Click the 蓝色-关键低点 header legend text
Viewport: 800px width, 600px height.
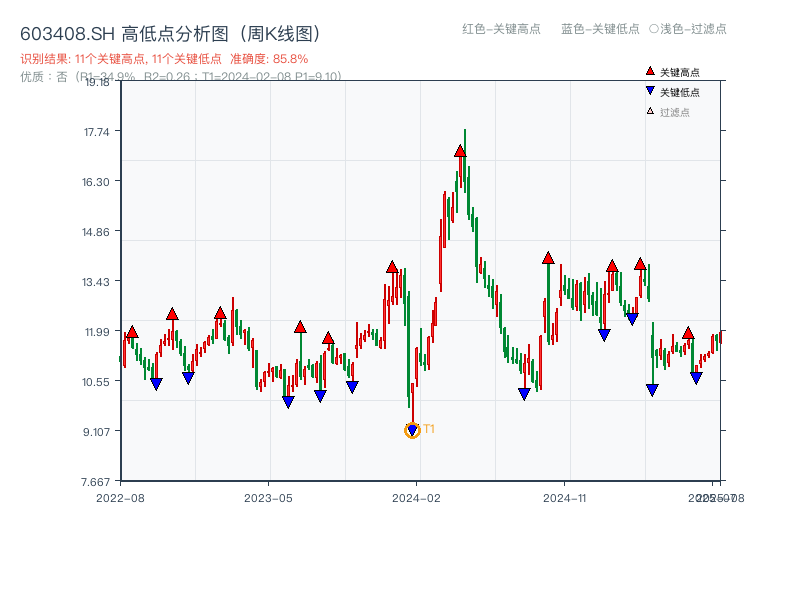pyautogui.click(x=601, y=29)
